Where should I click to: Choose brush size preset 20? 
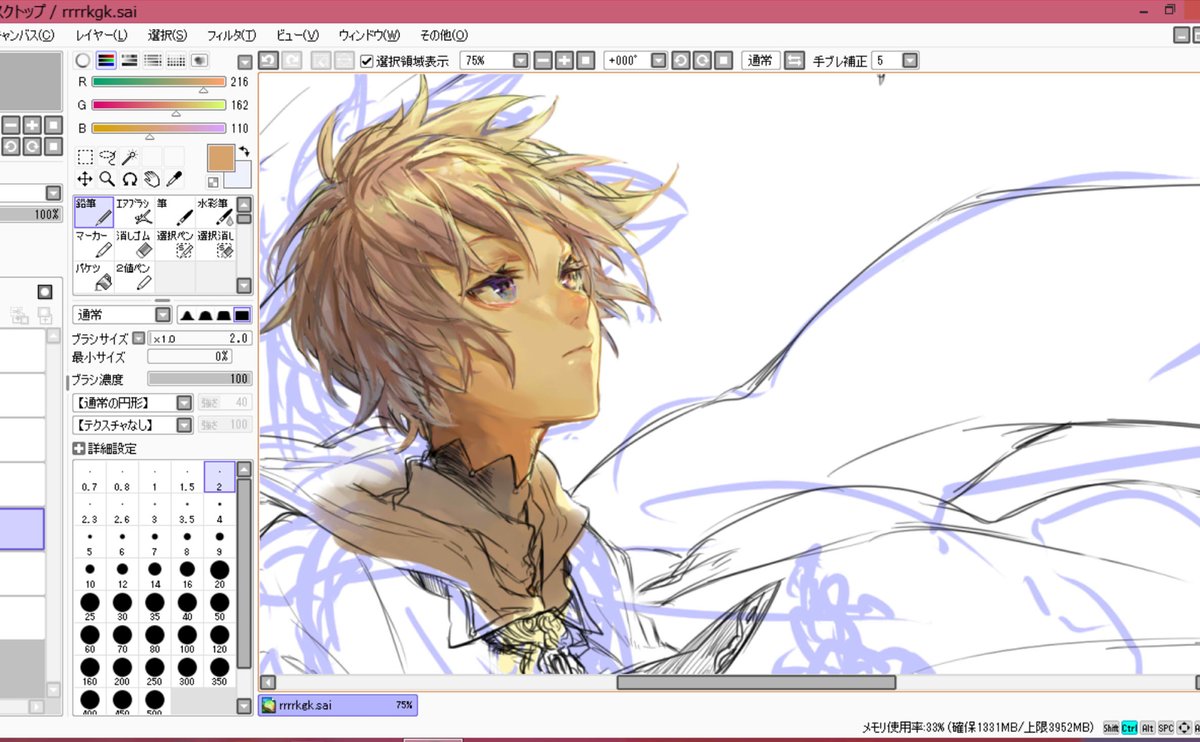[x=219, y=574]
